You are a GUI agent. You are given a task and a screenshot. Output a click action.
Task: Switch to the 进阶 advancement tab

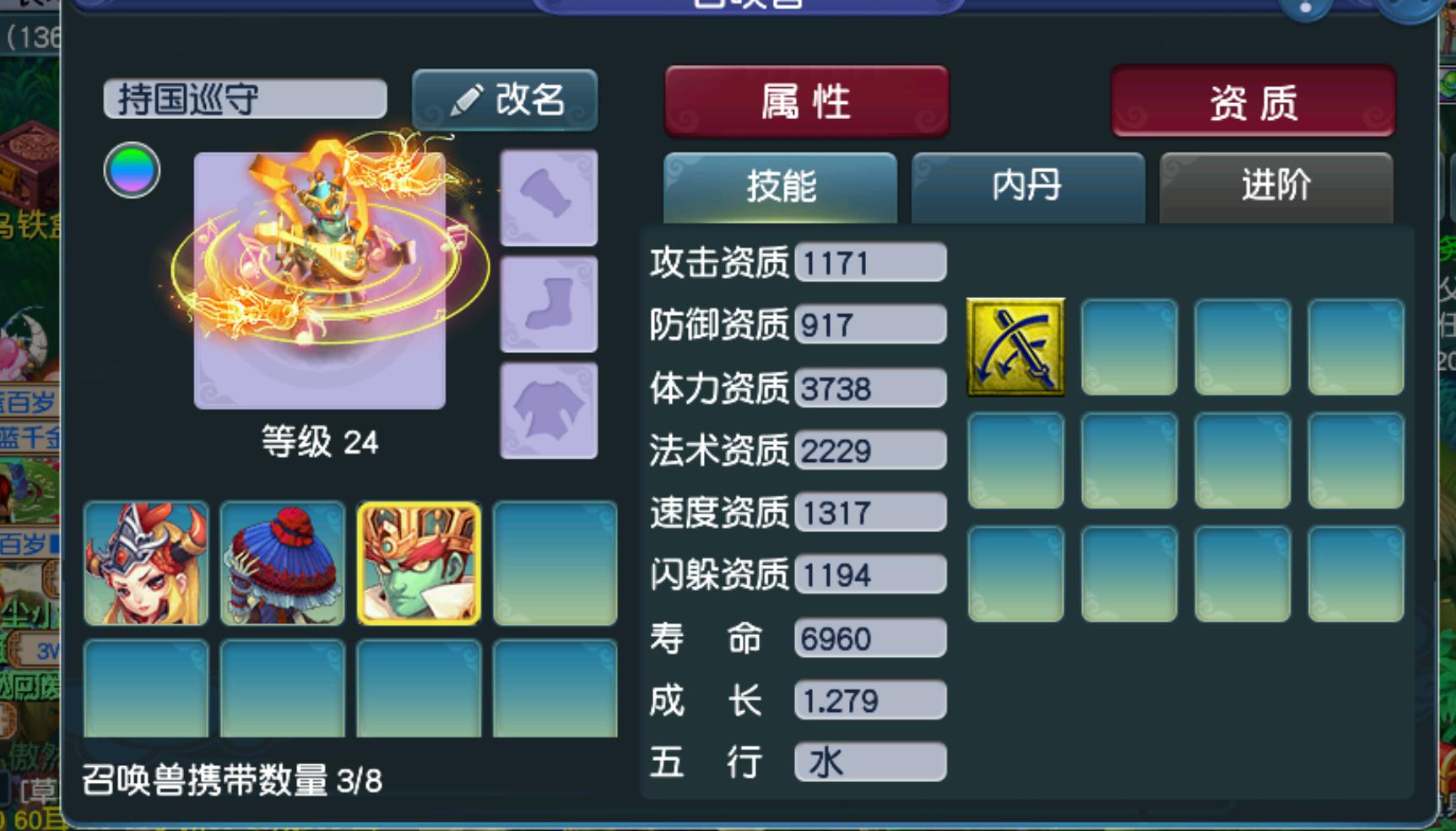(x=1276, y=187)
